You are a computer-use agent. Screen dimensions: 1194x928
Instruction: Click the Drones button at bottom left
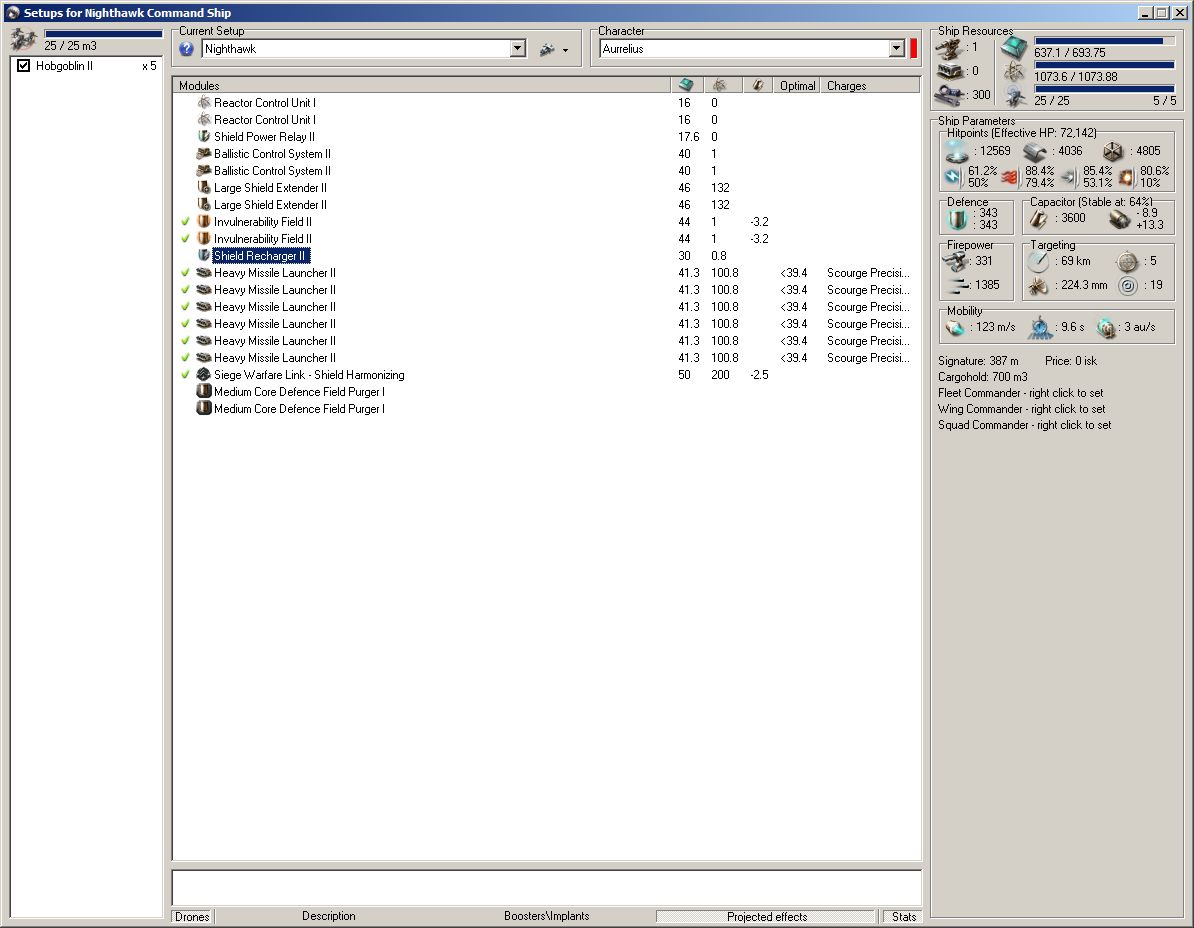click(x=192, y=916)
